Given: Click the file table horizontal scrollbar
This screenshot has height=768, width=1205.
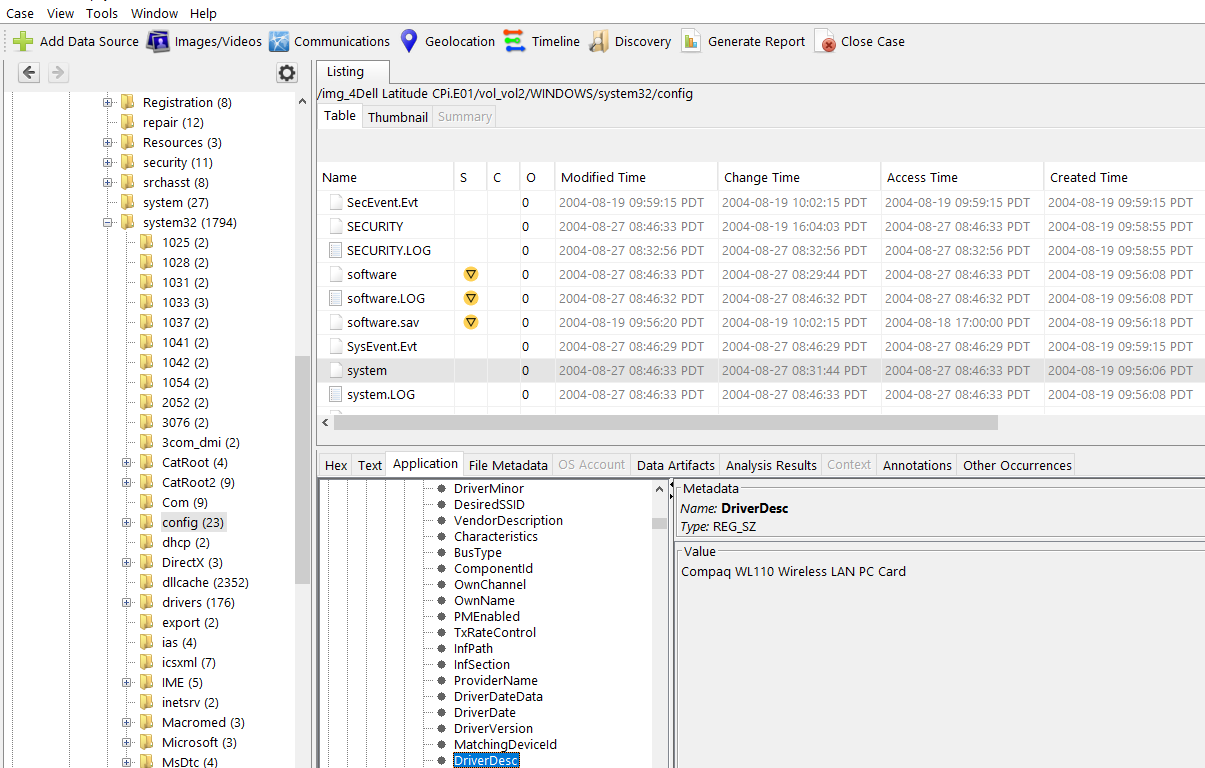Looking at the screenshot, I should tap(666, 422).
